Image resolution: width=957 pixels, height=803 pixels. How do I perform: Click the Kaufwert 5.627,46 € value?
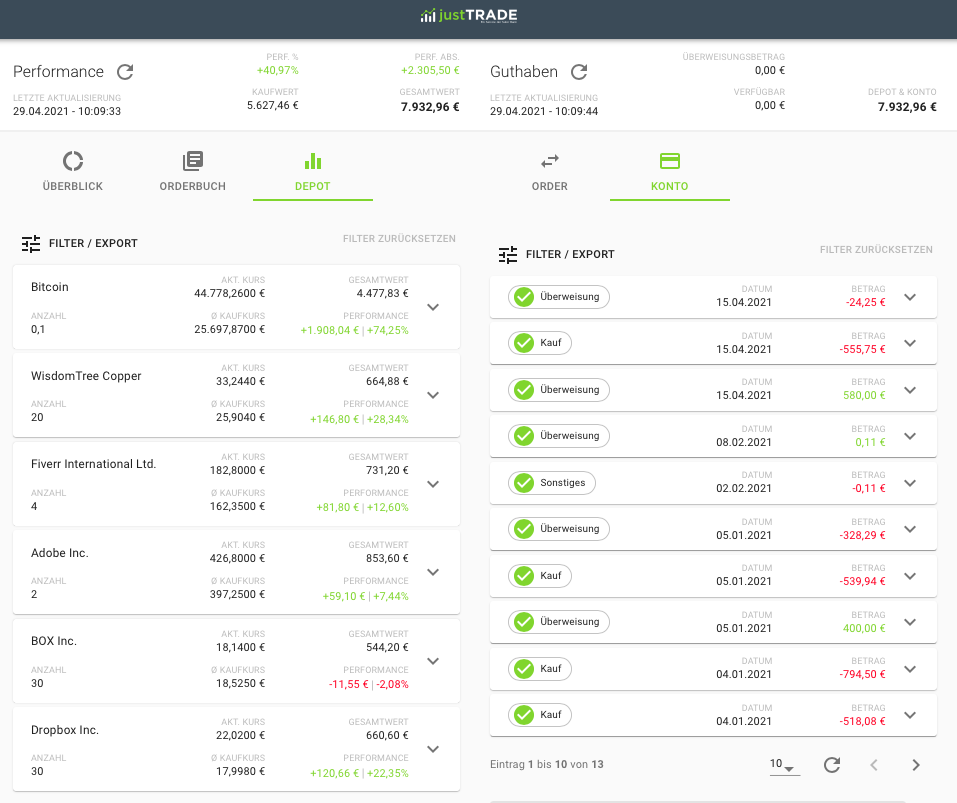point(273,105)
